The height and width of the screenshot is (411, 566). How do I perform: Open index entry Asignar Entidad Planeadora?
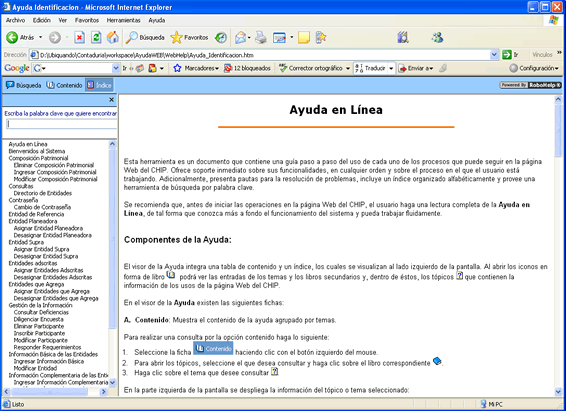click(48, 228)
